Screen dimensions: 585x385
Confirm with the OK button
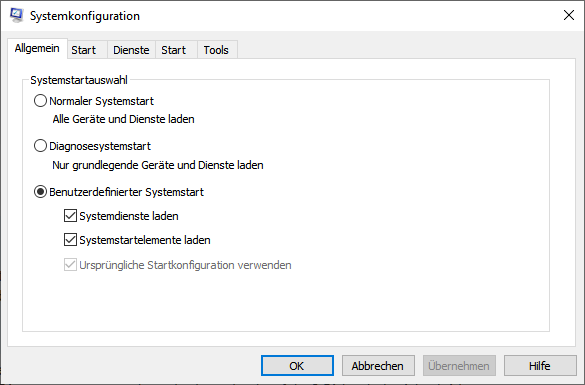click(297, 366)
